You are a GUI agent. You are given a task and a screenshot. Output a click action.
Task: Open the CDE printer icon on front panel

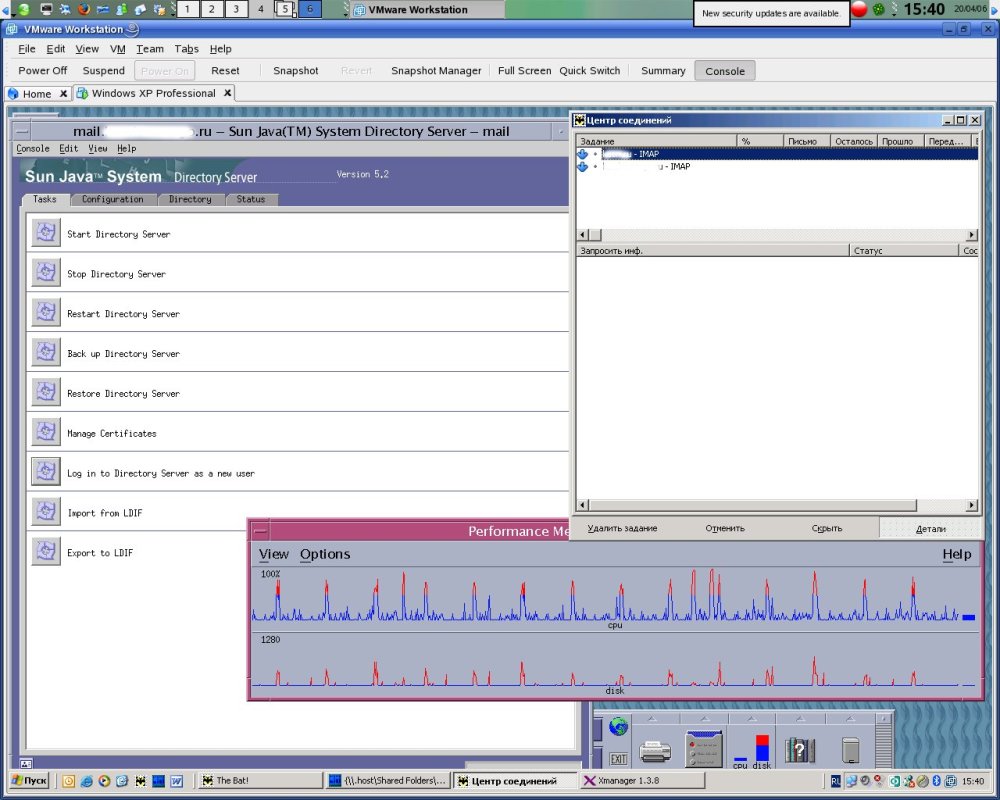[x=654, y=751]
